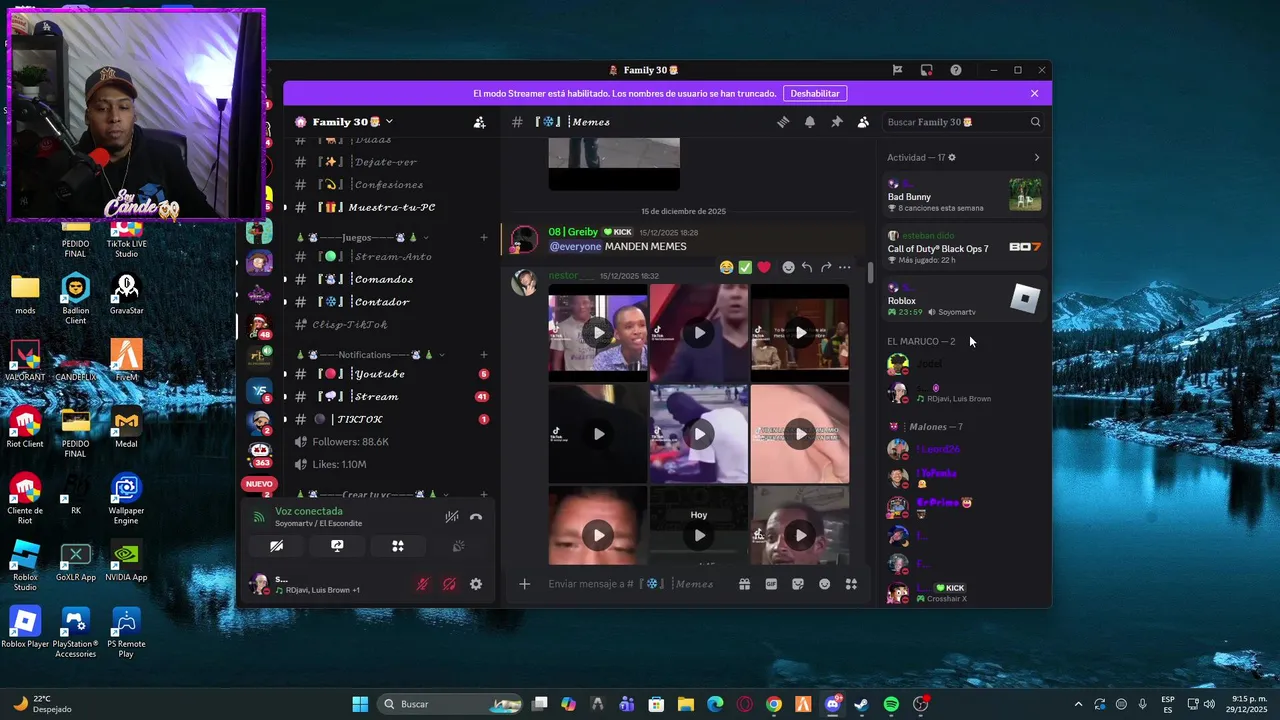Open notification settings bell icon
This screenshot has height=720, width=1280.
point(810,122)
